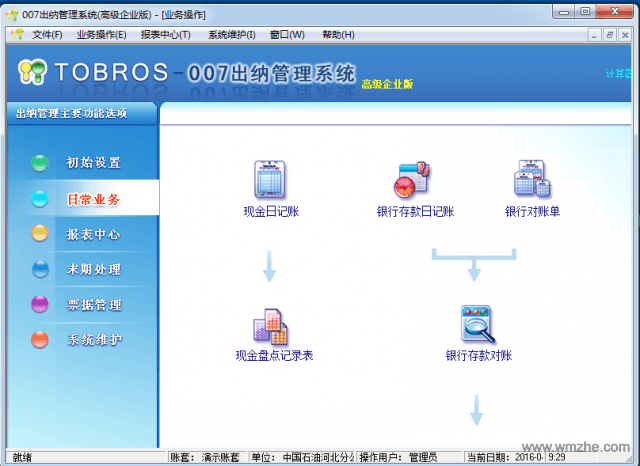Image resolution: width=640 pixels, height=466 pixels.
Task: Open the 业务操作(E) menu
Action: tap(101, 35)
